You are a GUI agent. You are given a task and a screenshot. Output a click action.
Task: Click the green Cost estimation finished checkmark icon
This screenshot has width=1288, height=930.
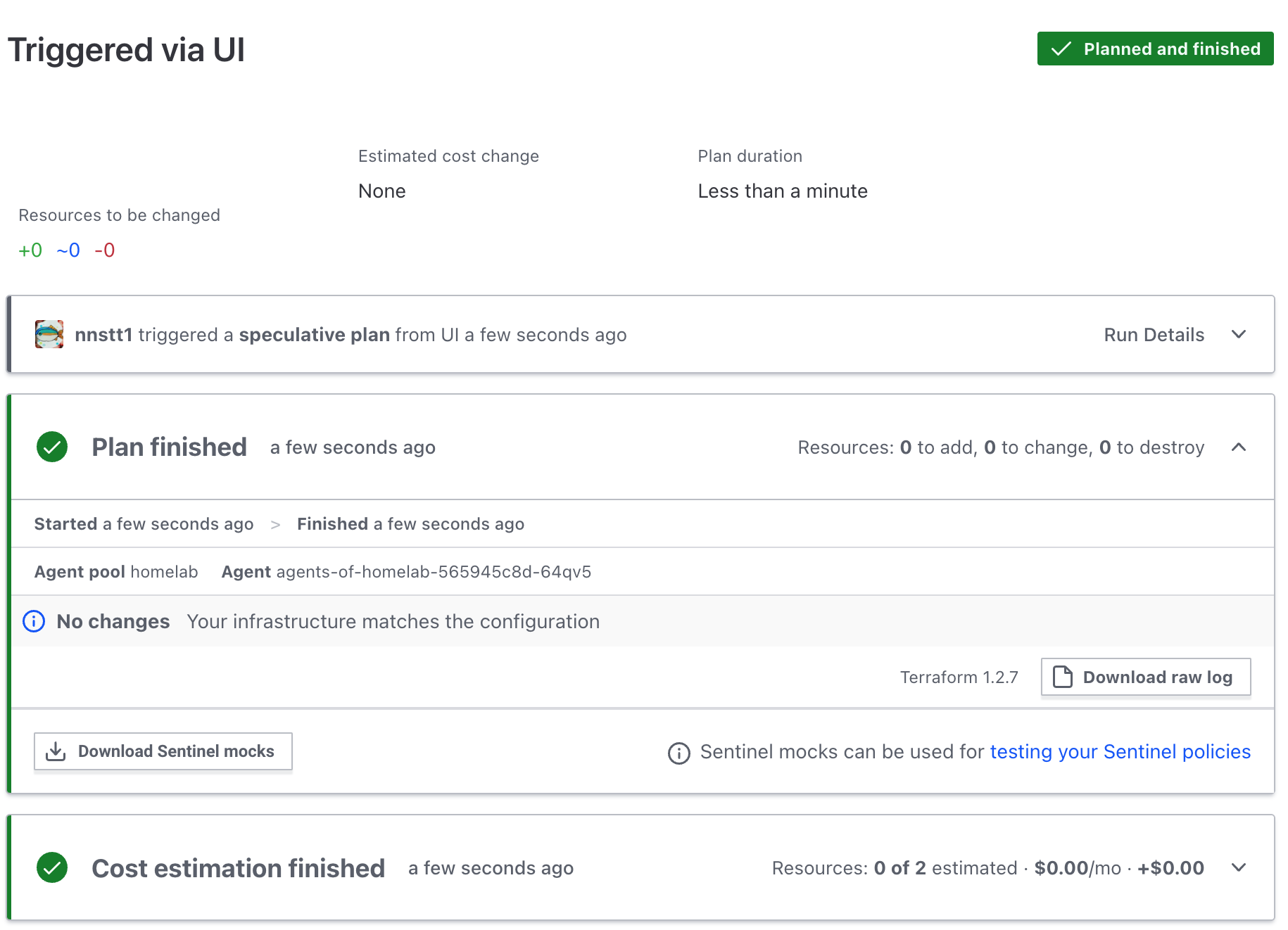tap(52, 868)
